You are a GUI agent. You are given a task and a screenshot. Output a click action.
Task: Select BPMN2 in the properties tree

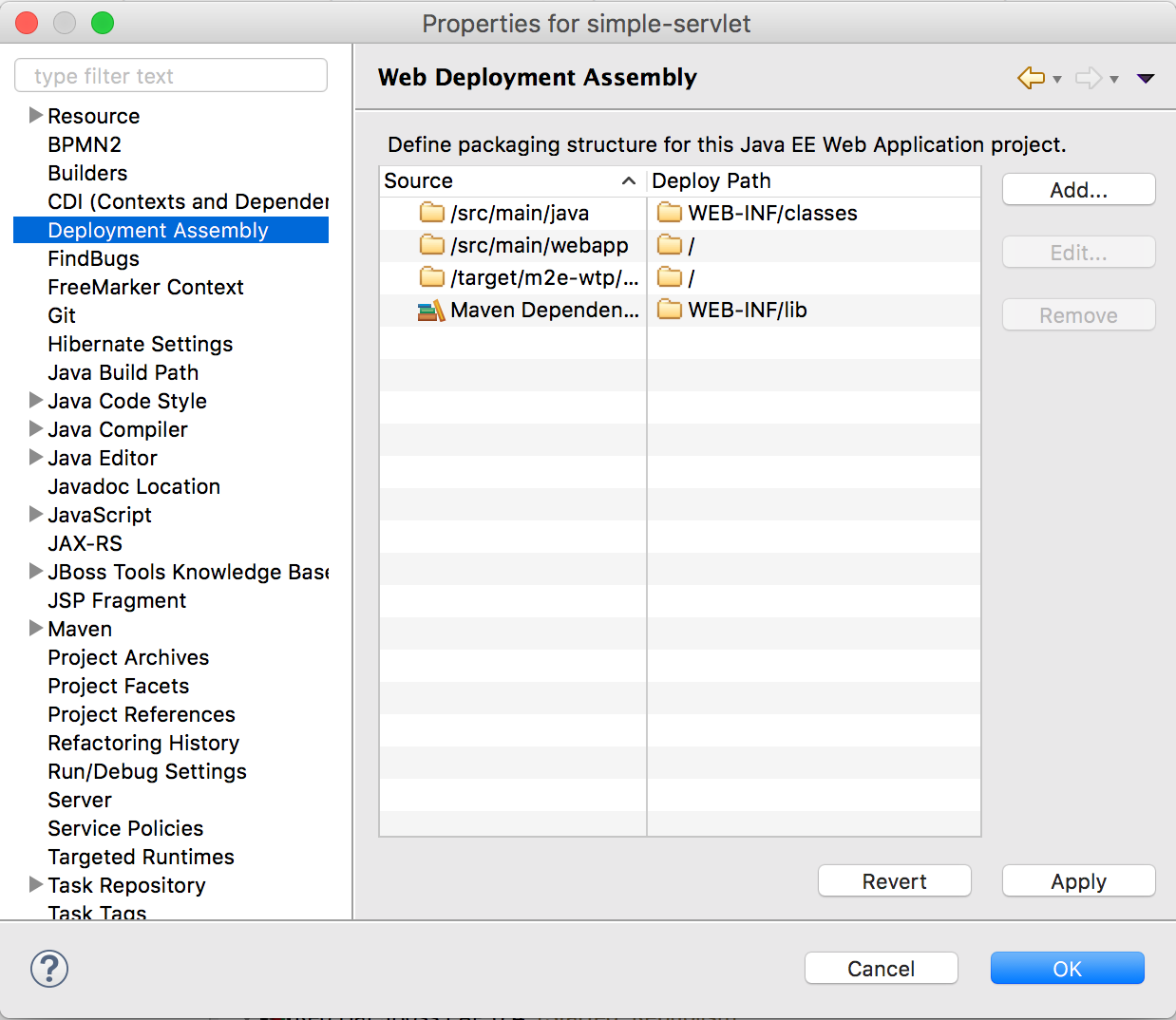click(x=85, y=144)
